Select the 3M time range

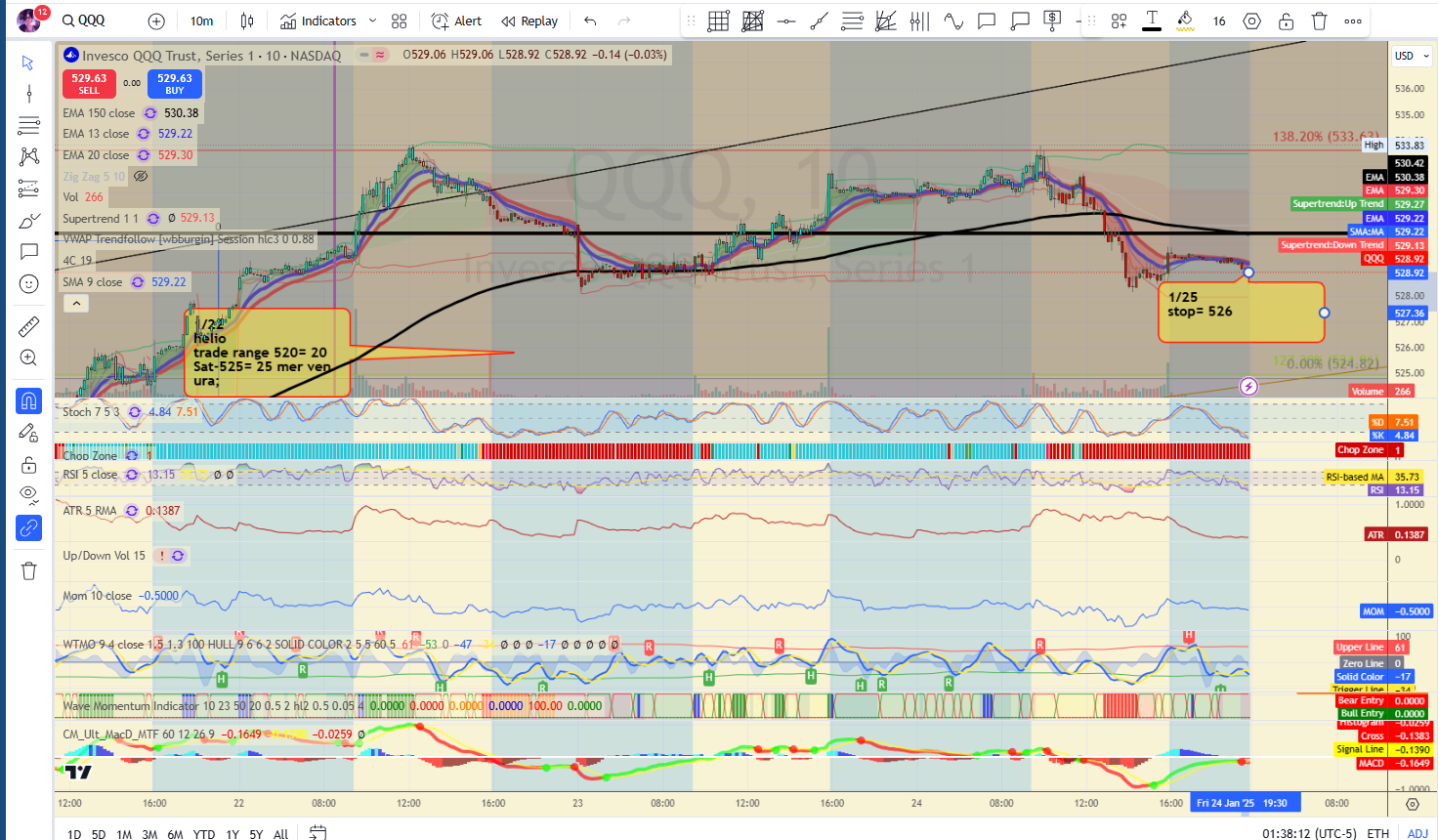[149, 833]
